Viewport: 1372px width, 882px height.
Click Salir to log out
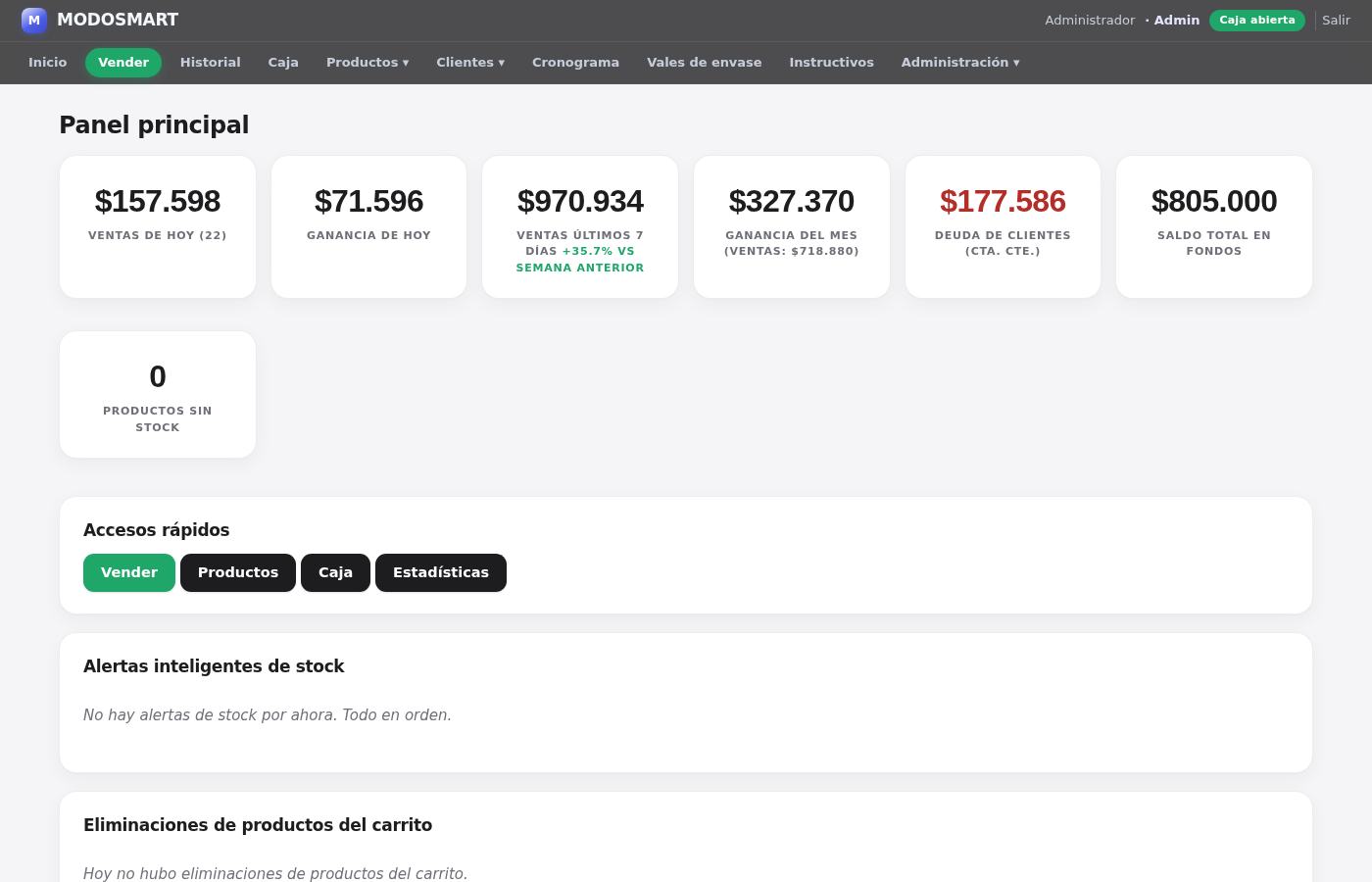point(1336,21)
